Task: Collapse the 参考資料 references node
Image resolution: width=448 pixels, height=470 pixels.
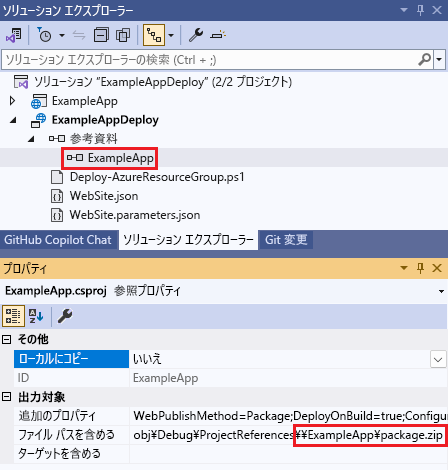Action: [x=31, y=139]
